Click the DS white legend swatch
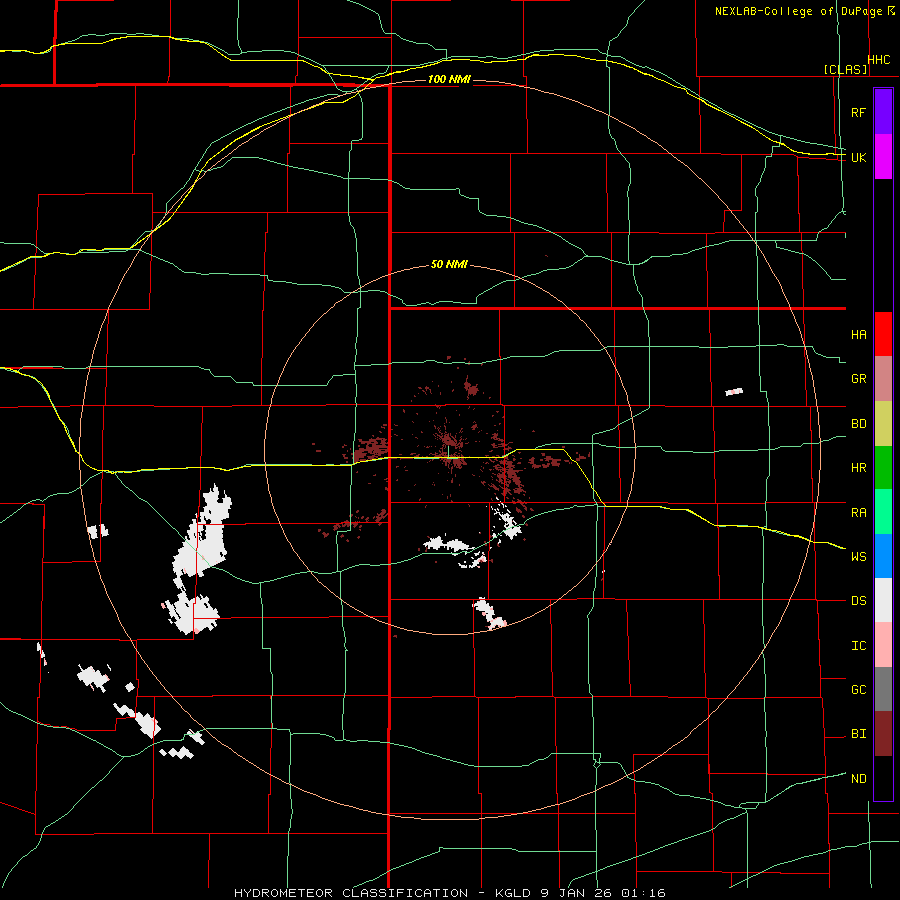 pos(883,600)
